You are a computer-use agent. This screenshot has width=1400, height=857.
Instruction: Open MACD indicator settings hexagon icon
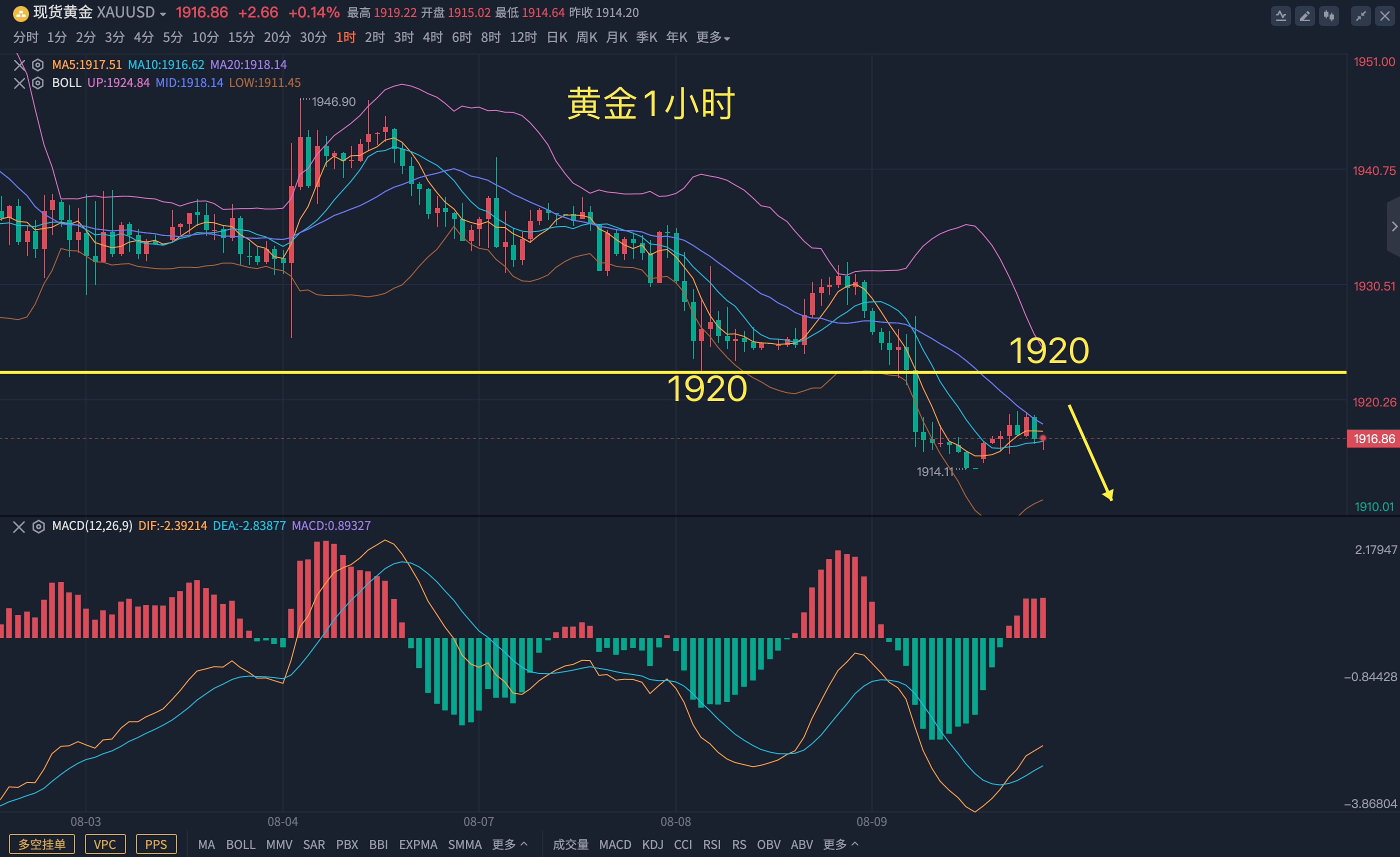(x=38, y=526)
